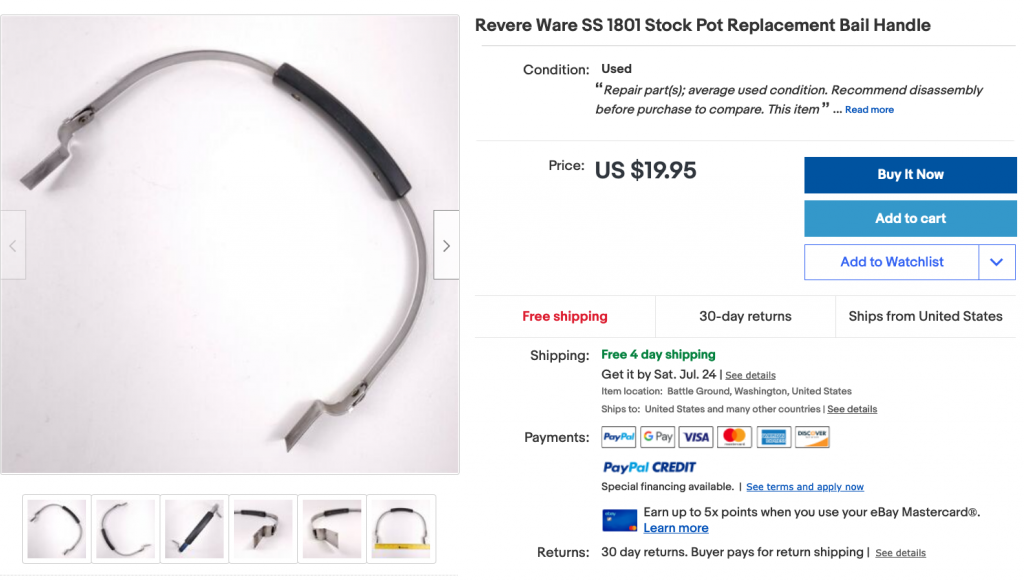Go to previous photo with left arrow
This screenshot has height=581, width=1024.
pos(13,245)
